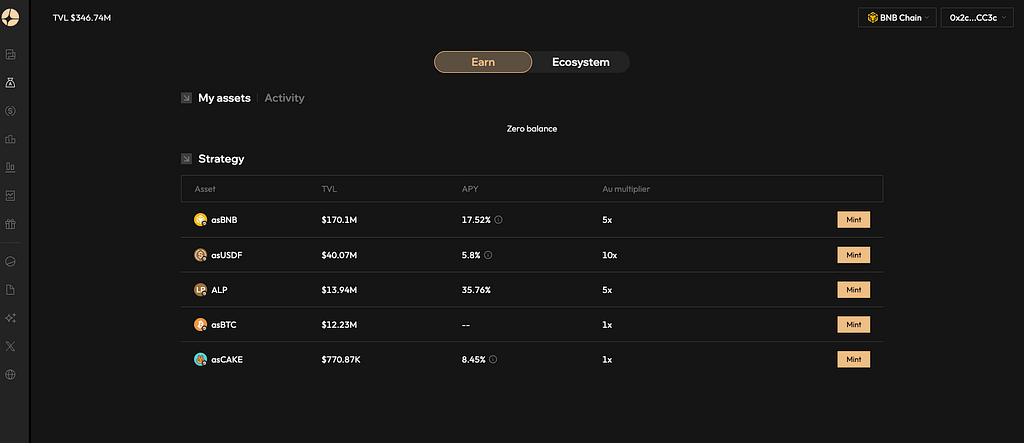Collapse the My assets section arrow
This screenshot has width=1024, height=443.
(186, 98)
